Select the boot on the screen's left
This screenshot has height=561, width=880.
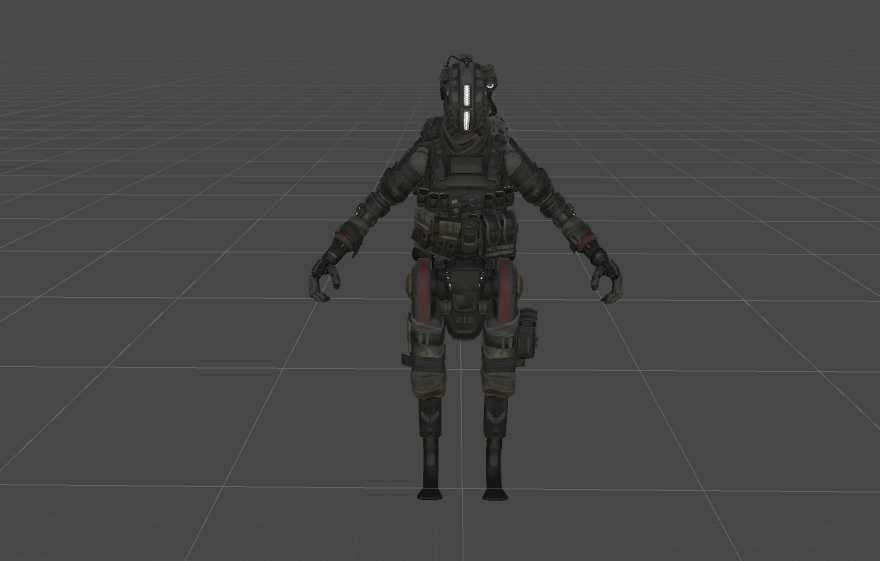430,472
